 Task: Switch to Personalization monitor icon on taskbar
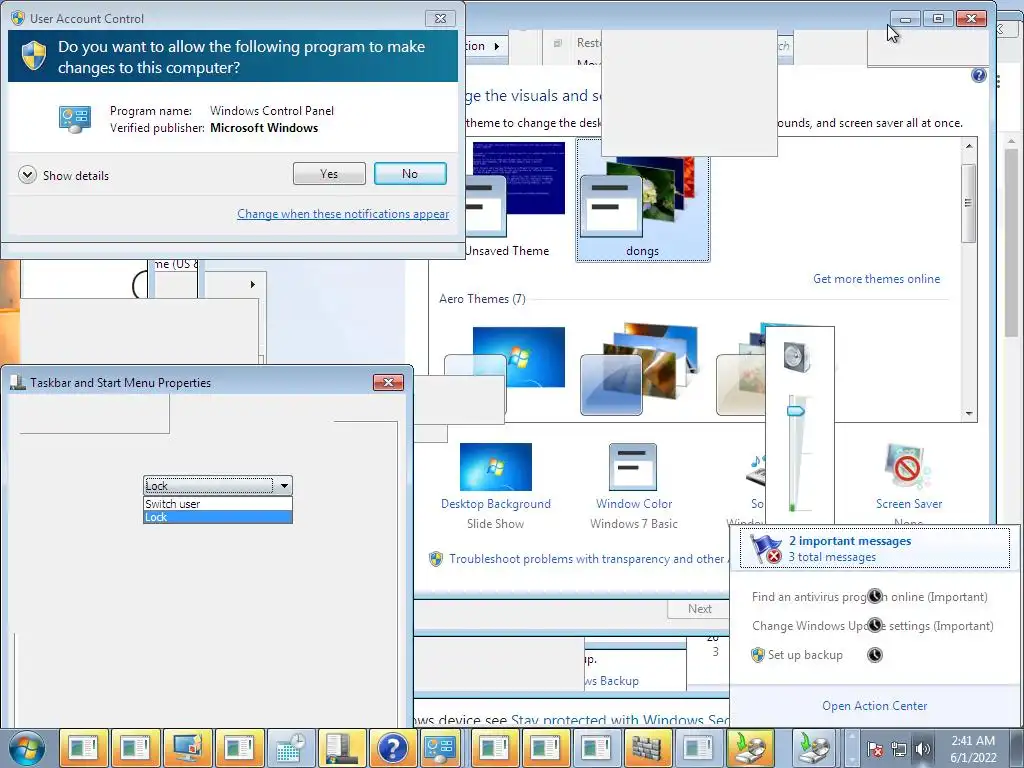coord(187,748)
